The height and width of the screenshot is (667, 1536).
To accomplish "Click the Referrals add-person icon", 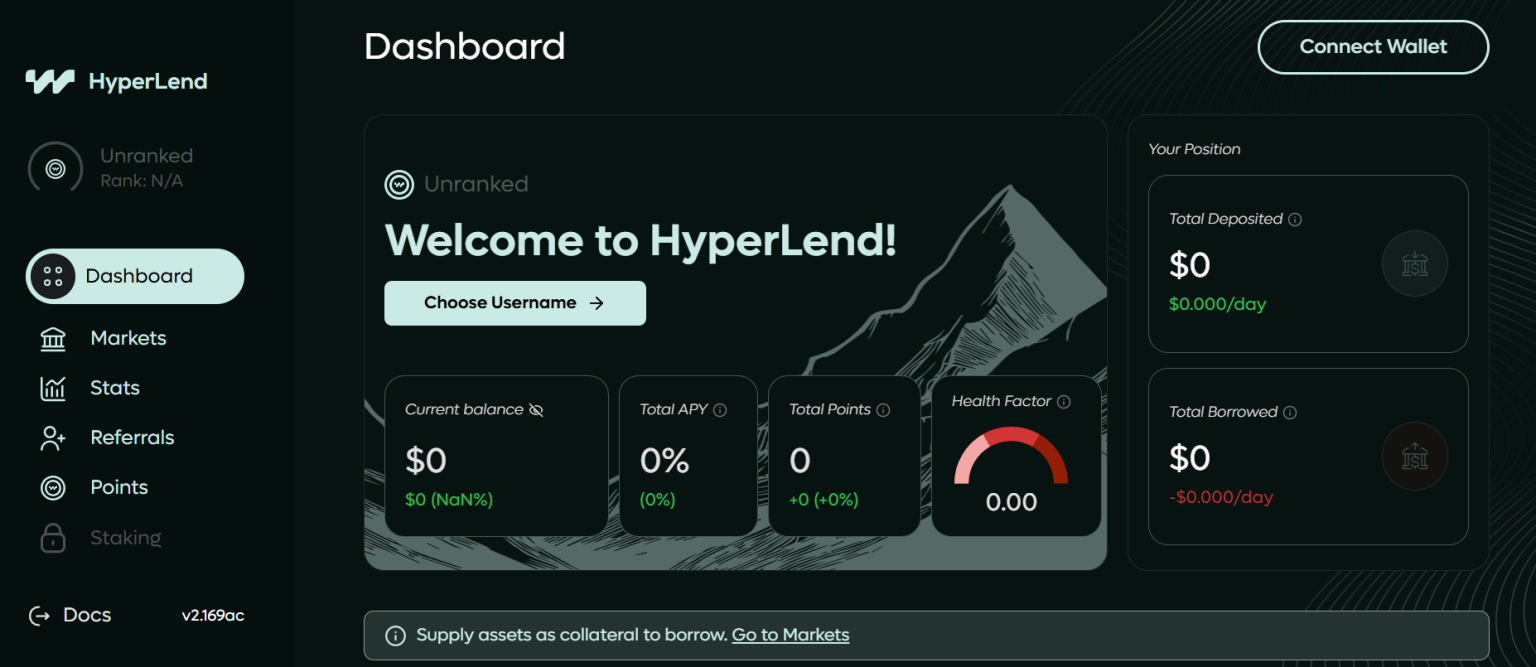I will click(x=52, y=437).
